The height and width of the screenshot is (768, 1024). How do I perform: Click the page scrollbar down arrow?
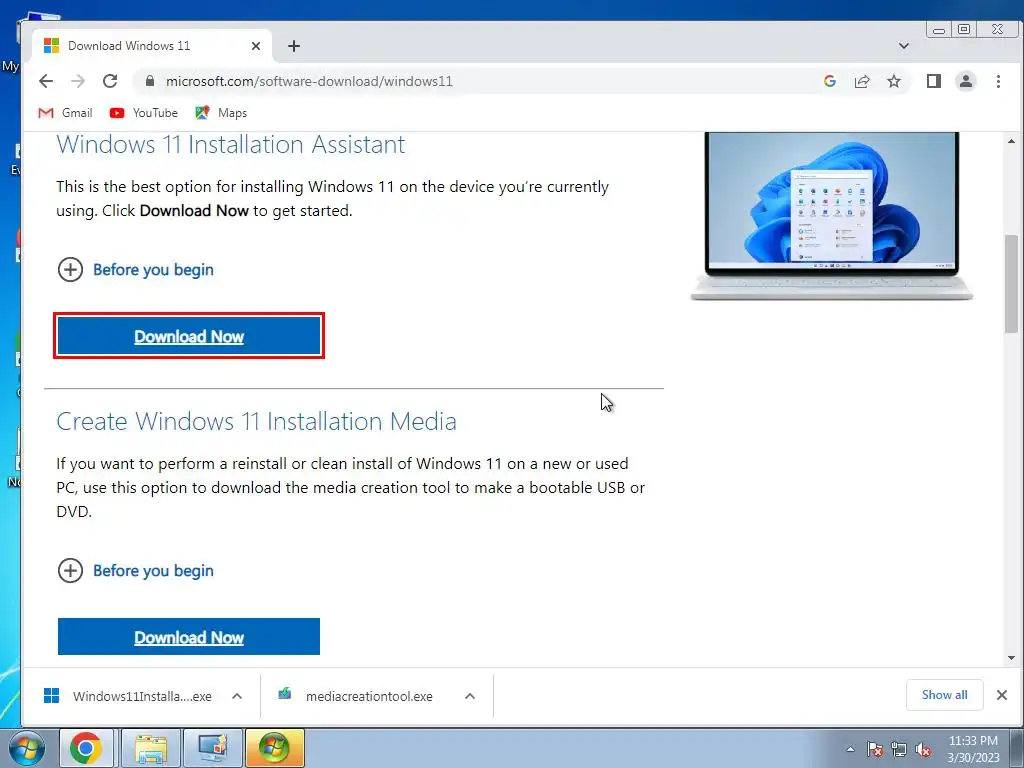1012,658
